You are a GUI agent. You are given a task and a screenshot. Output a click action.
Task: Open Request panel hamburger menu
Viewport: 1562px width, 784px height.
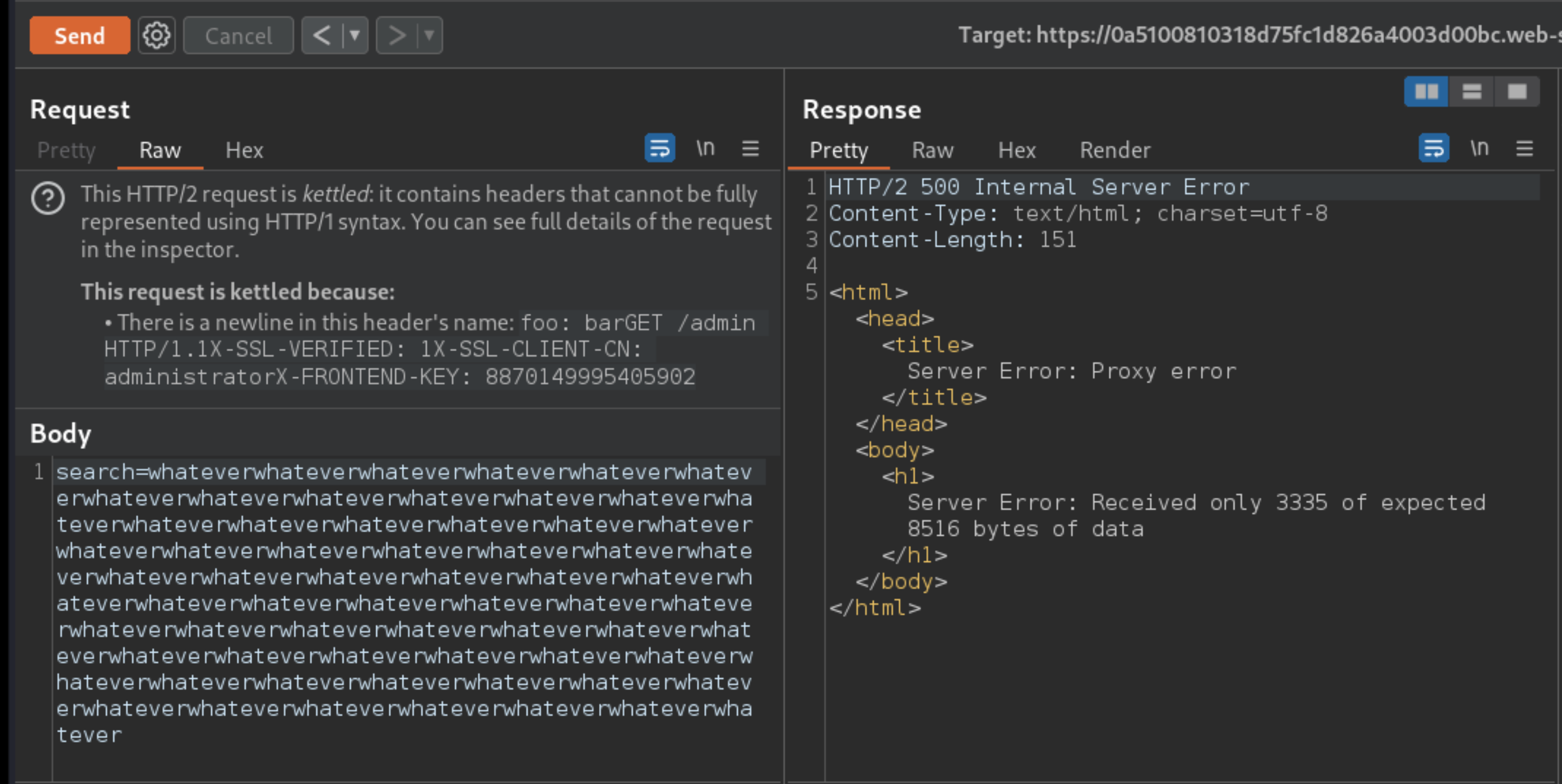point(751,148)
